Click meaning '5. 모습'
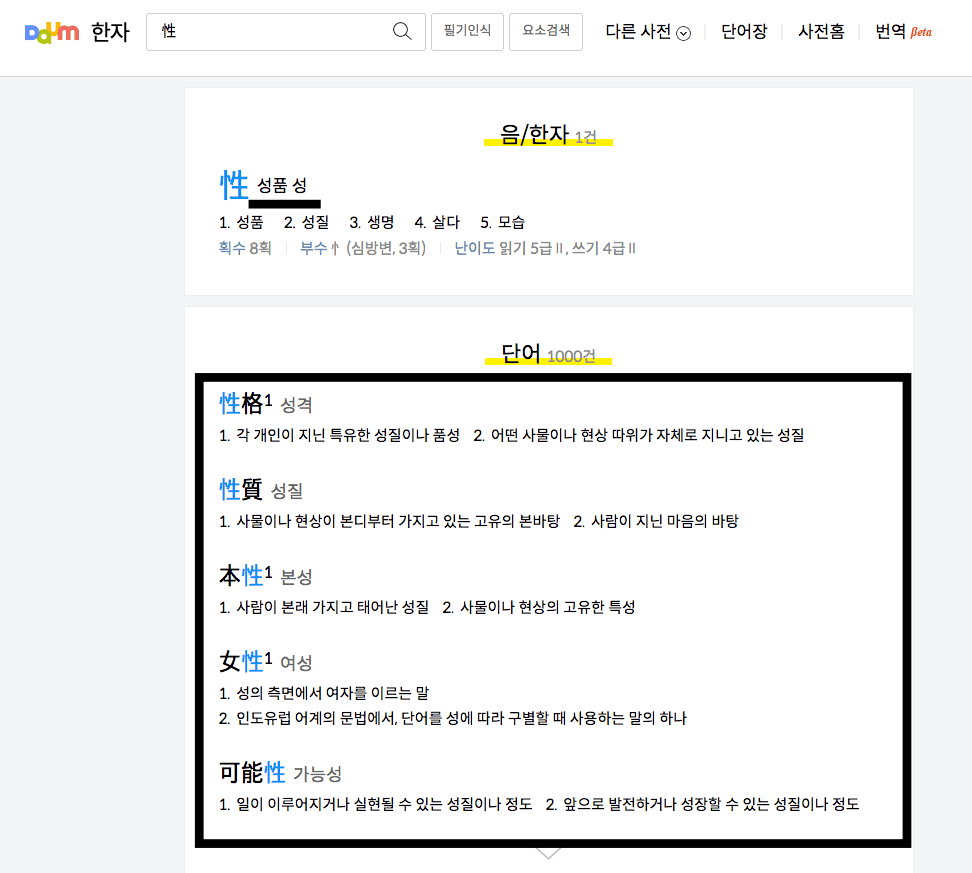This screenshot has width=972, height=873. coord(502,222)
